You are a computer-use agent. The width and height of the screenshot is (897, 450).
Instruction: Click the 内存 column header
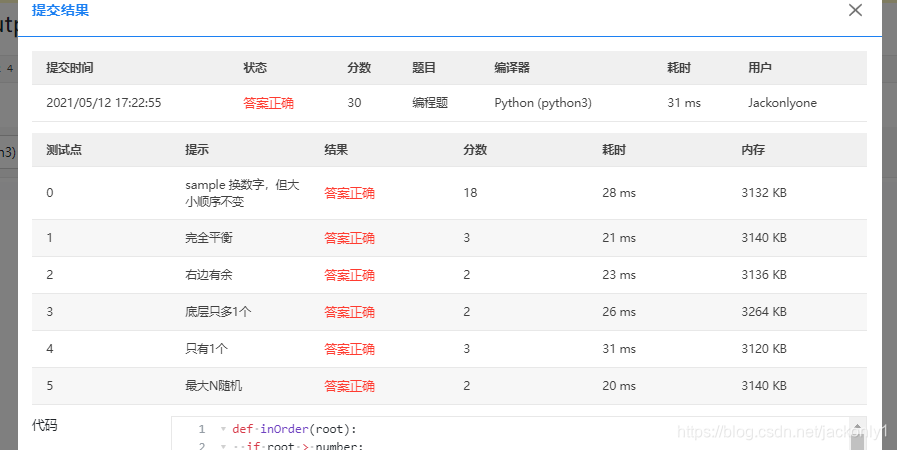[753, 150]
